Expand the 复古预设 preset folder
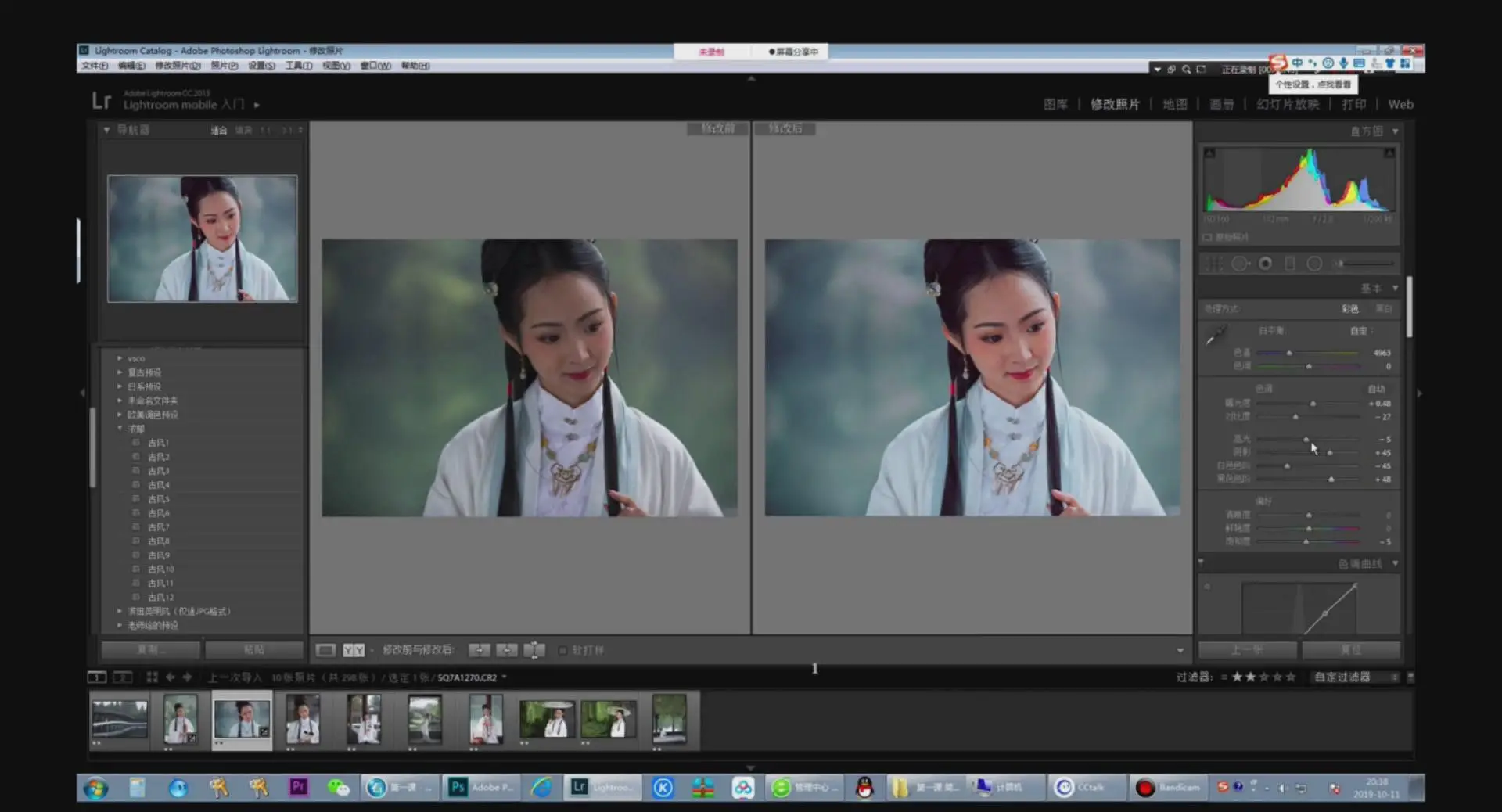1502x812 pixels. pyautogui.click(x=120, y=372)
